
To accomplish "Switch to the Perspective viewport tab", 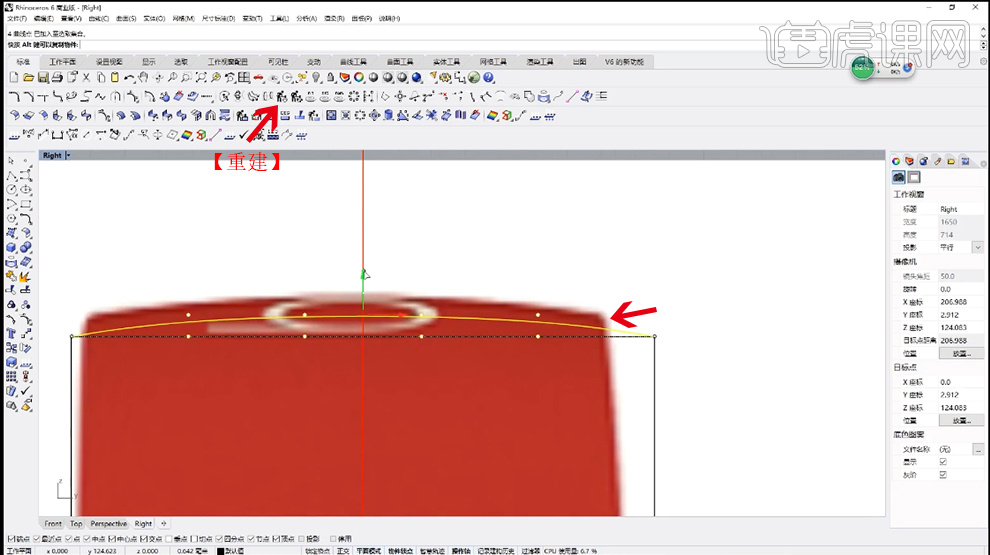I will [109, 523].
